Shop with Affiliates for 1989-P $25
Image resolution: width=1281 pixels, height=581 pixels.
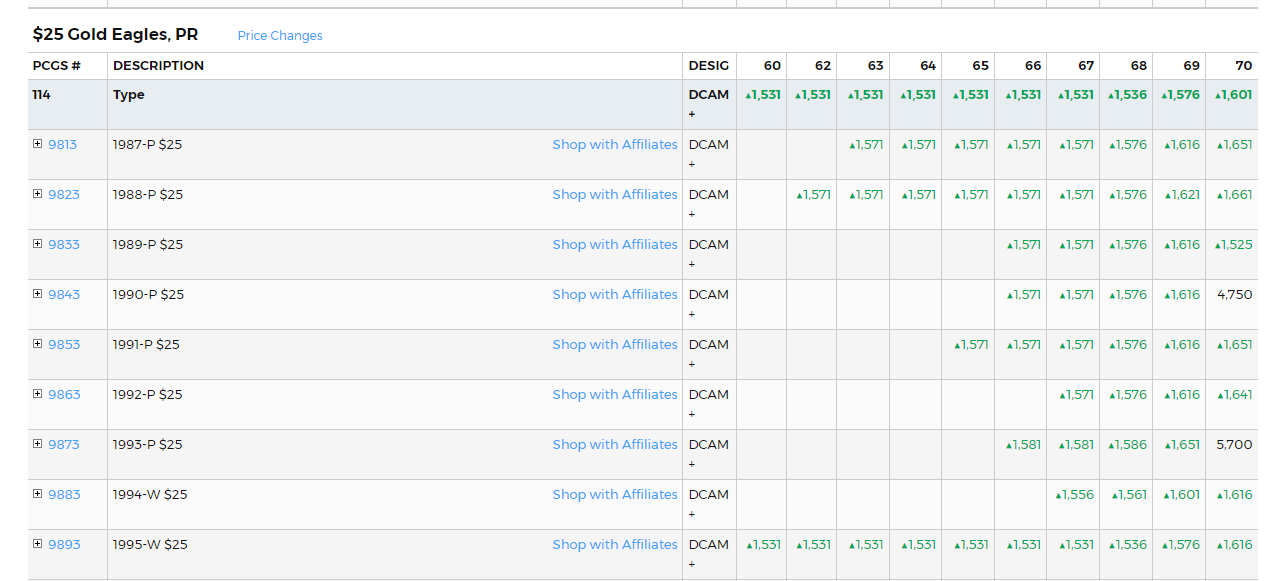(x=615, y=244)
